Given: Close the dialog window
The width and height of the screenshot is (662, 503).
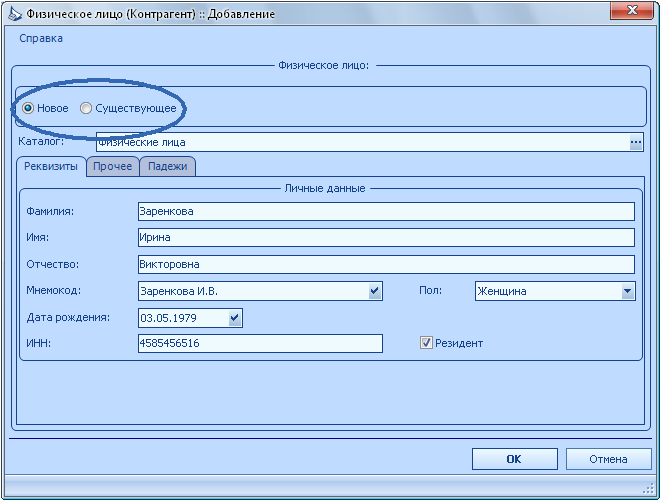Looking at the screenshot, I should coord(632,11).
